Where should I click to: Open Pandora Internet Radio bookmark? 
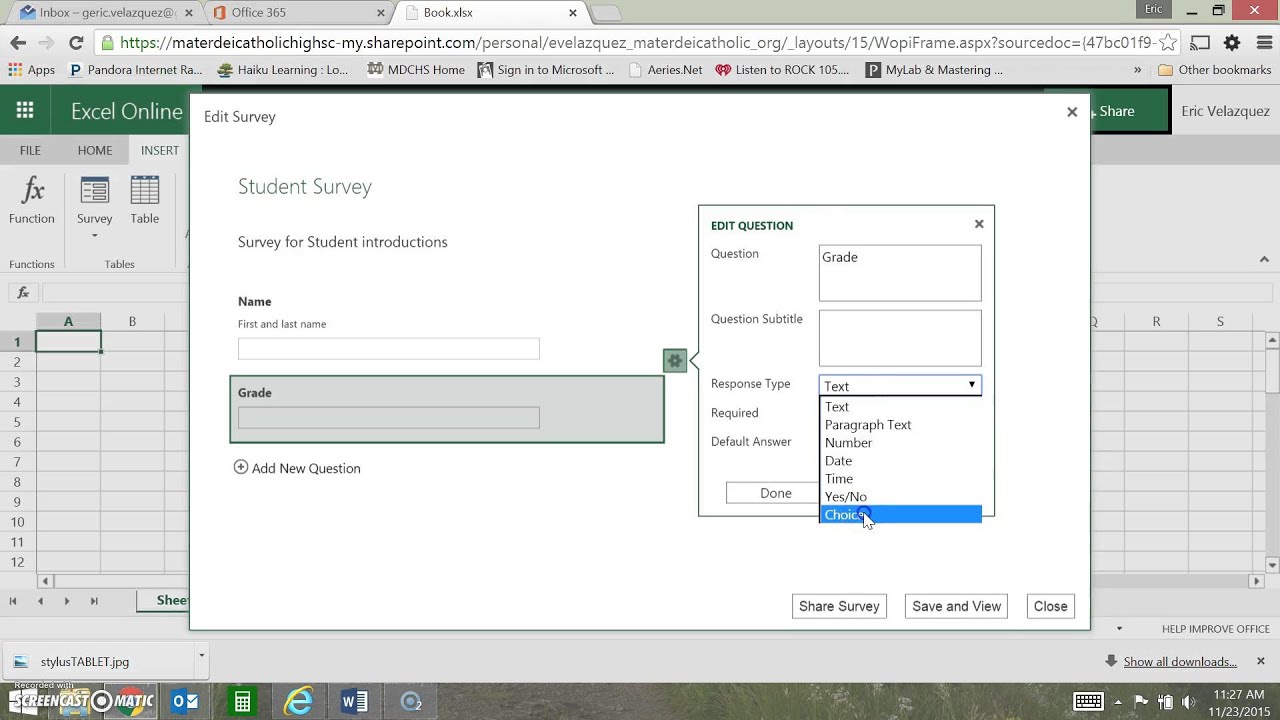tap(135, 70)
